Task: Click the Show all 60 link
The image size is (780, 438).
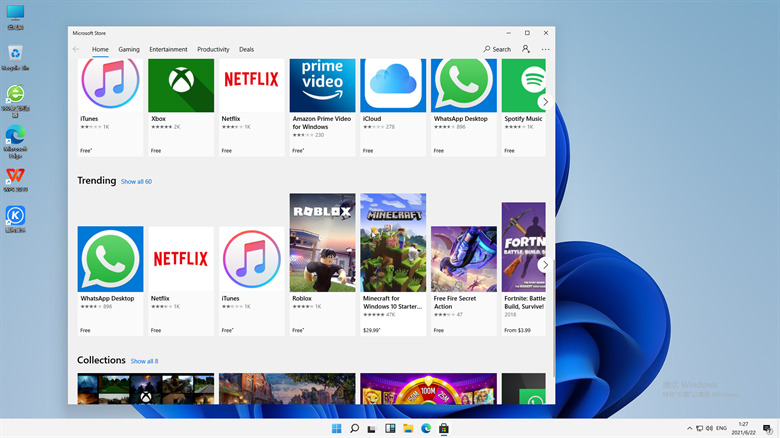Action: 136,182
